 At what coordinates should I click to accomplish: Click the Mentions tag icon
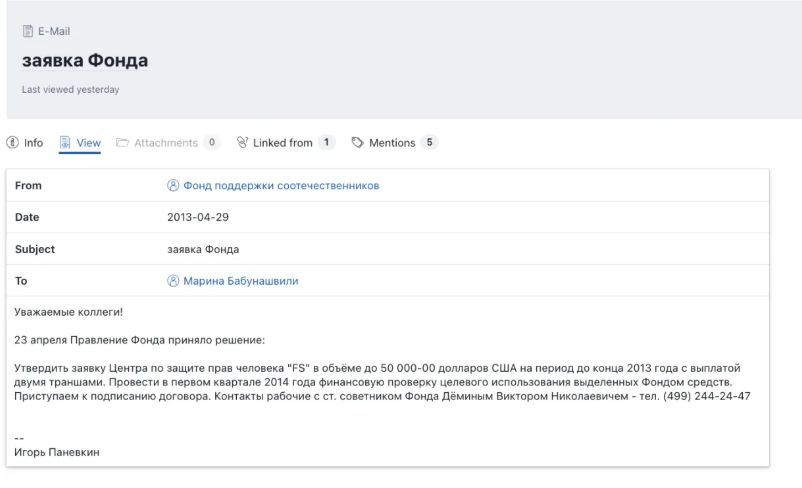coord(358,143)
